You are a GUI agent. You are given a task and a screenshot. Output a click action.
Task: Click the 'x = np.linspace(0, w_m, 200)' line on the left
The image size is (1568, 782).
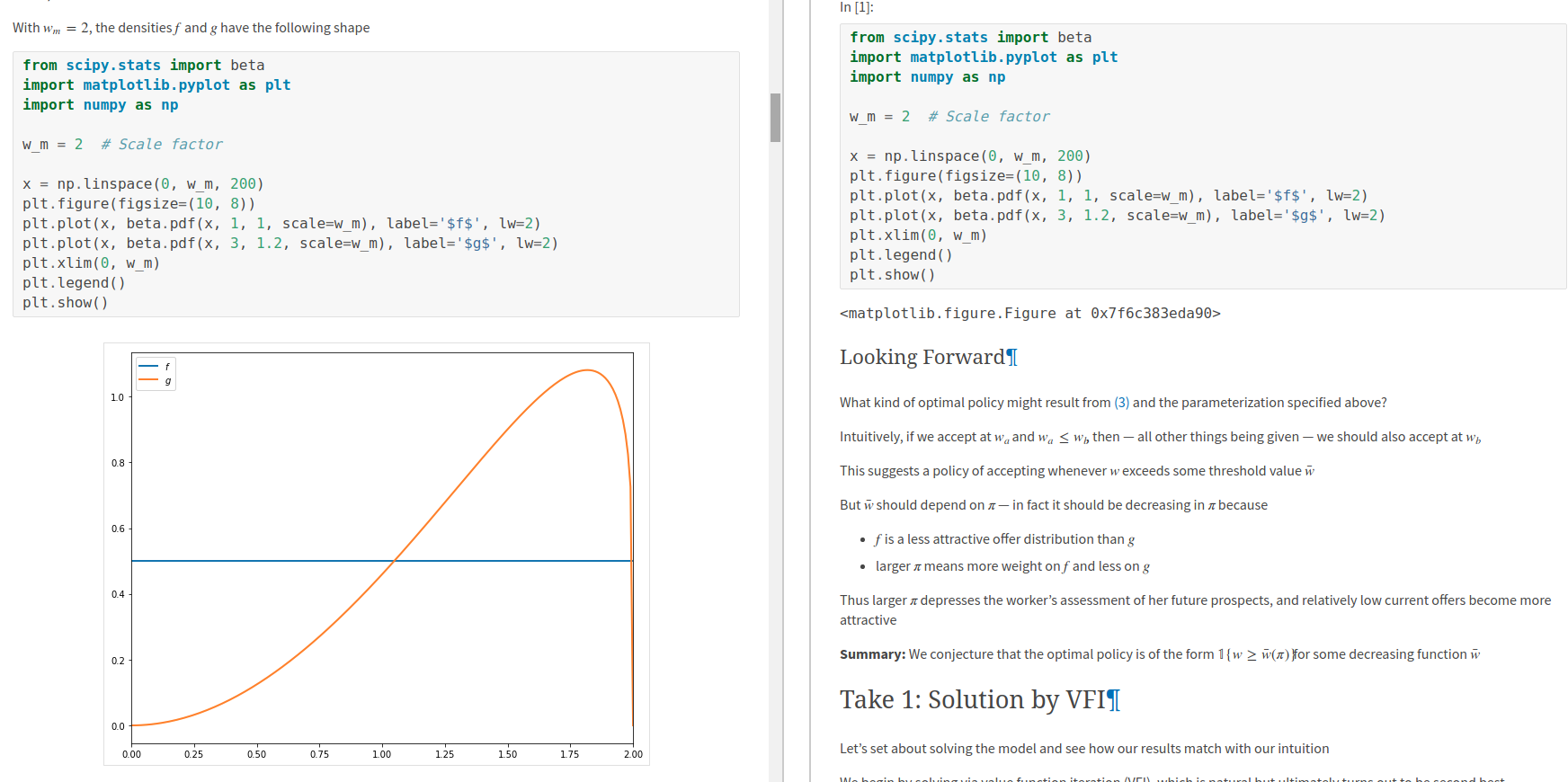[x=143, y=184]
